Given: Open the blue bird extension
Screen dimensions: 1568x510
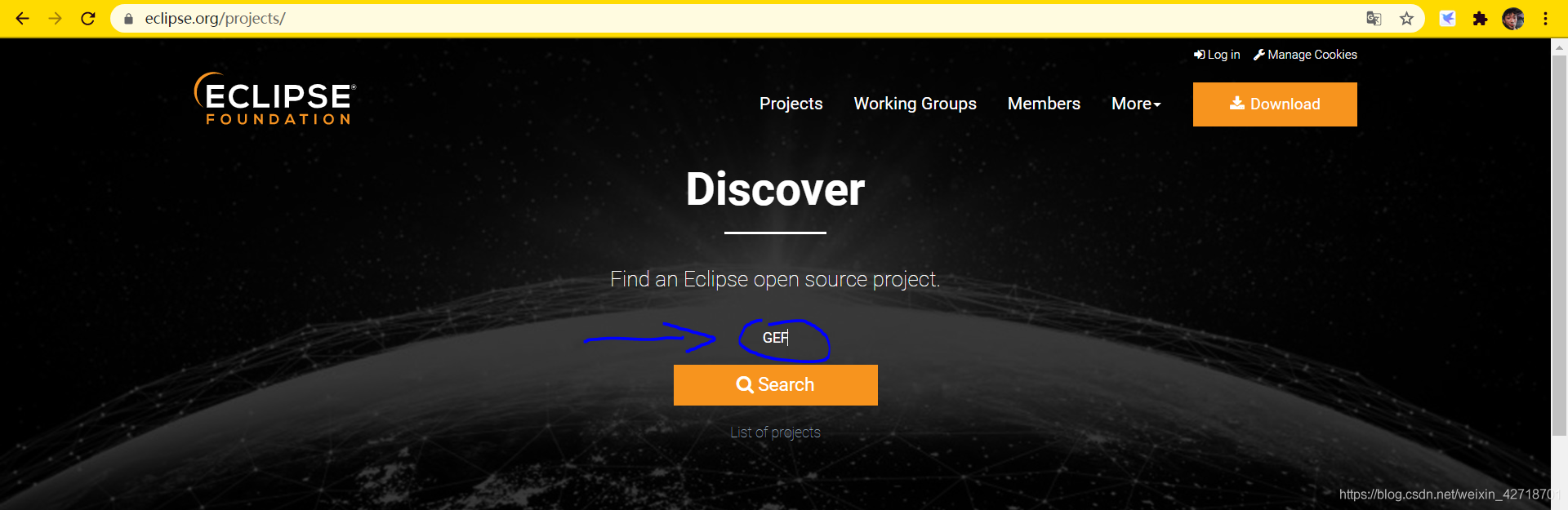Looking at the screenshot, I should 1447,18.
